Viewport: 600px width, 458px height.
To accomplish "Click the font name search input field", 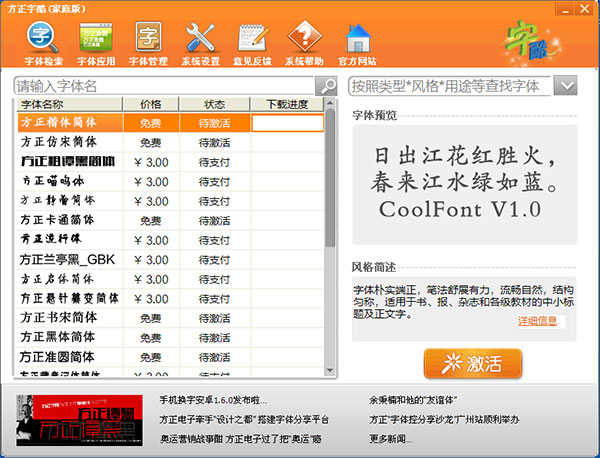I will 164,86.
